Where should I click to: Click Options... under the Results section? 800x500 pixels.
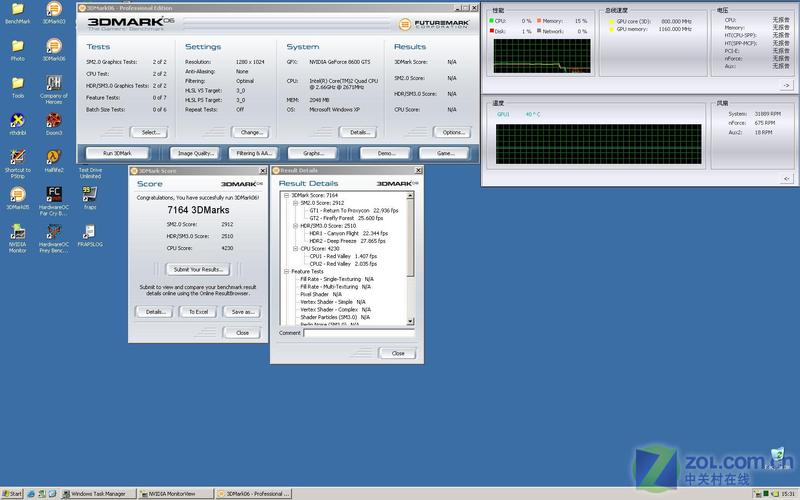click(x=452, y=132)
